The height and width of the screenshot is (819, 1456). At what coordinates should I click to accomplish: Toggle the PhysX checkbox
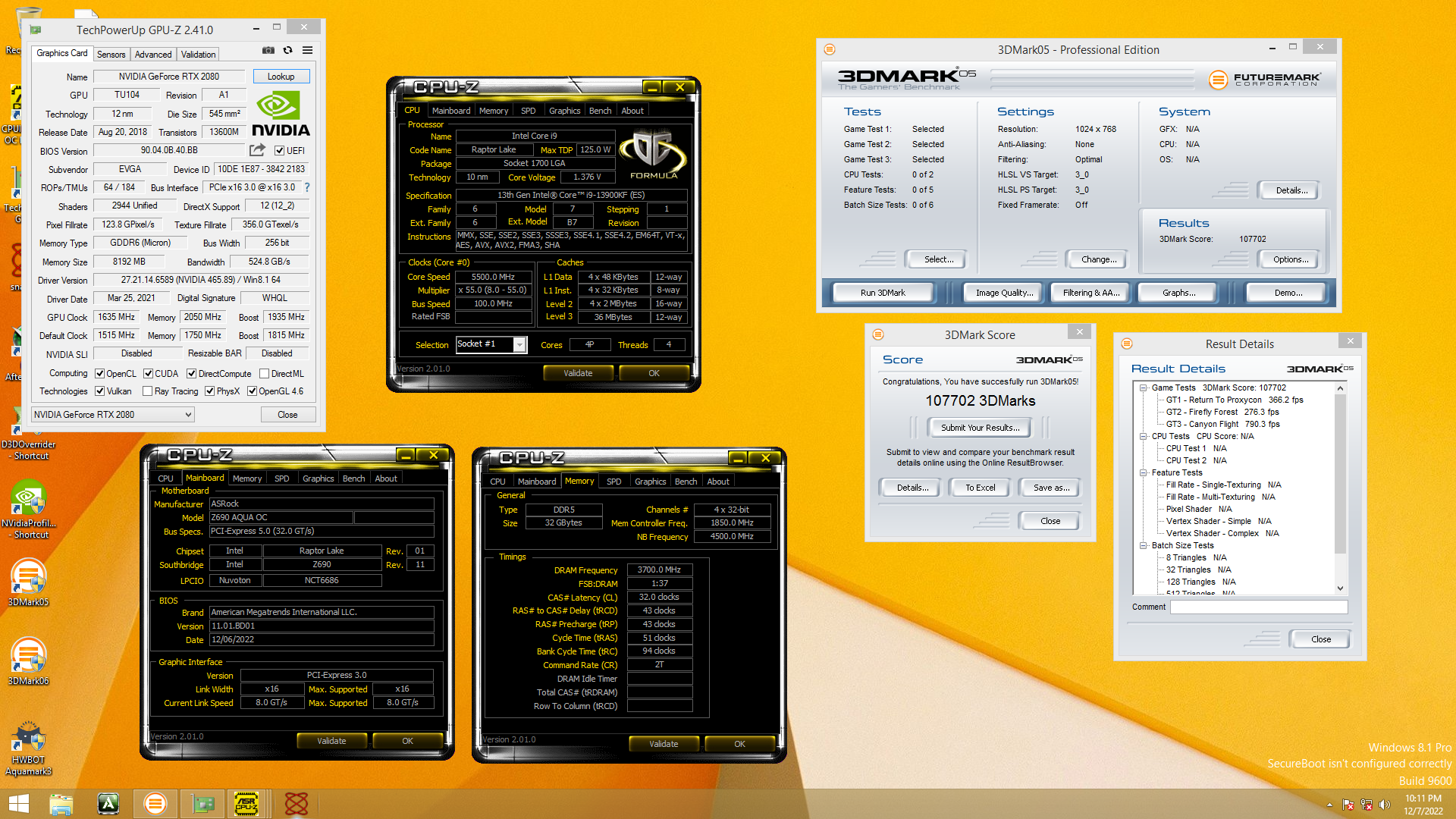210,391
